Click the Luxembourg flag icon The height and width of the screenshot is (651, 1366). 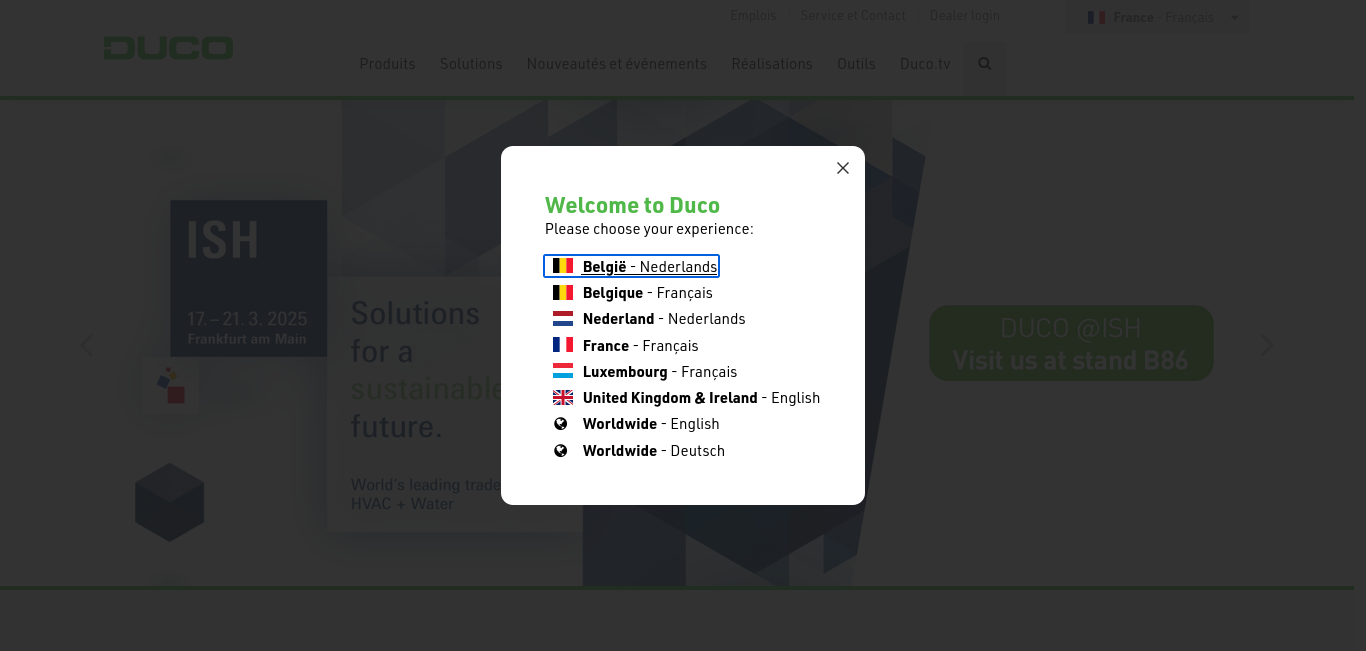(x=563, y=371)
